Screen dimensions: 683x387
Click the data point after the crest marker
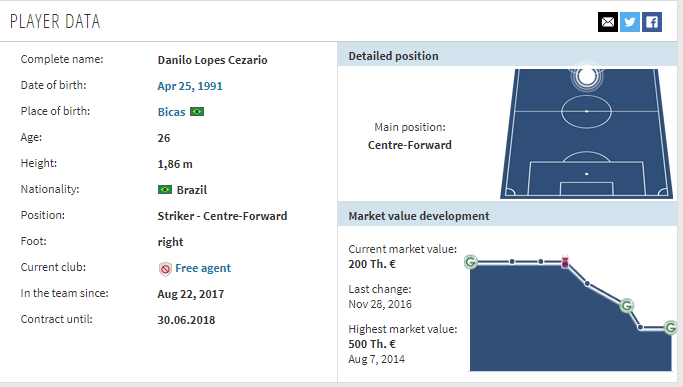587,284
